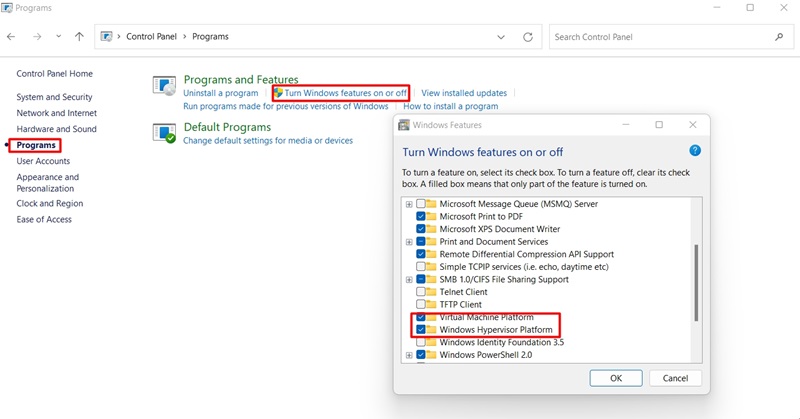This screenshot has width=800, height=419.
Task: Open System and Security category
Action: coord(54,97)
